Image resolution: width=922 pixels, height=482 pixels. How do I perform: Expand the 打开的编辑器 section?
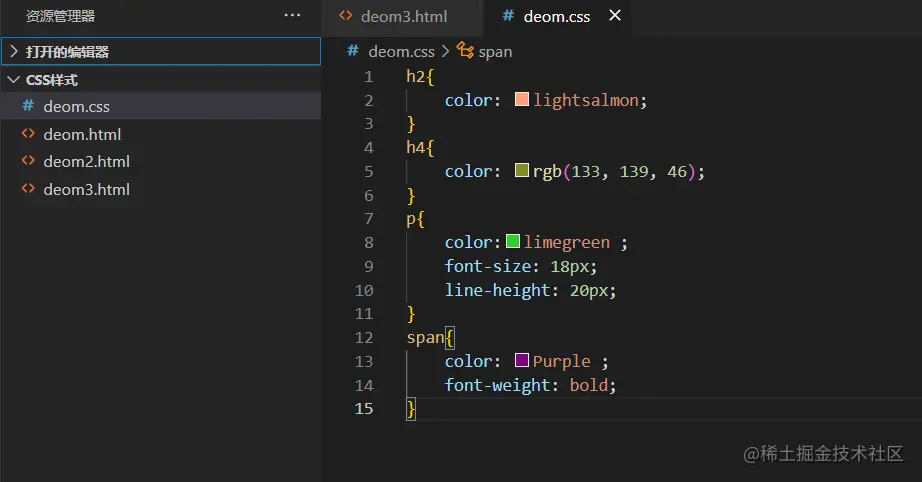[161, 52]
